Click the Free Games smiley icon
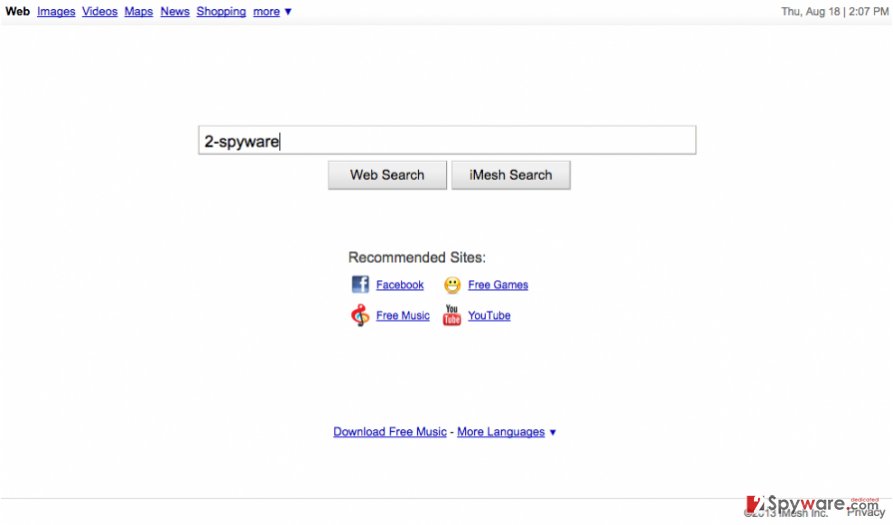 452,285
